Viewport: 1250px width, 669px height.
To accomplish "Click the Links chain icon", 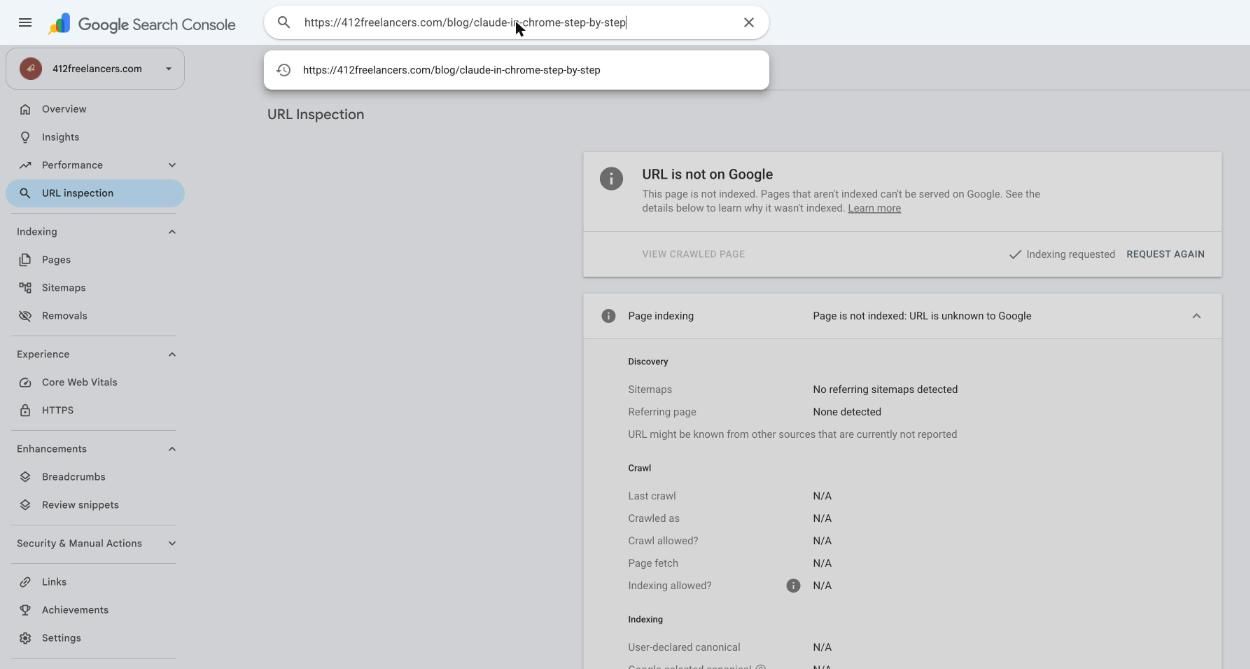I will click(x=25, y=582).
